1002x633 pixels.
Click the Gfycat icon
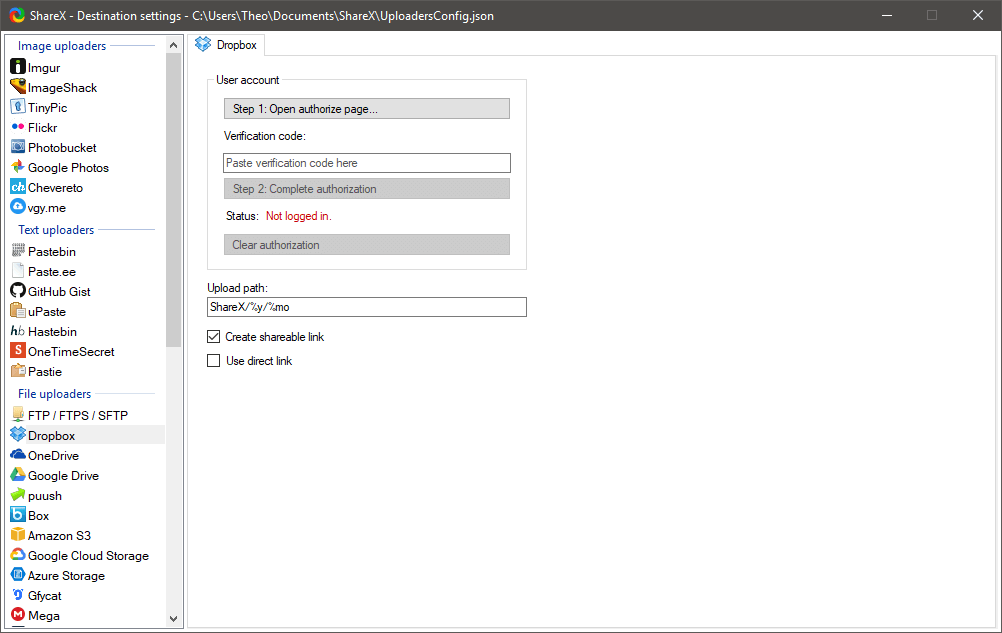[x=18, y=595]
